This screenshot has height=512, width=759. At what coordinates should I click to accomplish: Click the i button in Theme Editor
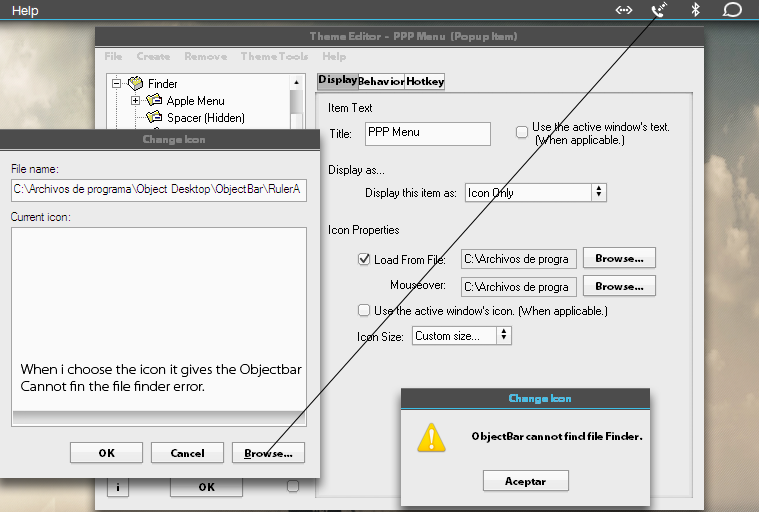[118, 487]
